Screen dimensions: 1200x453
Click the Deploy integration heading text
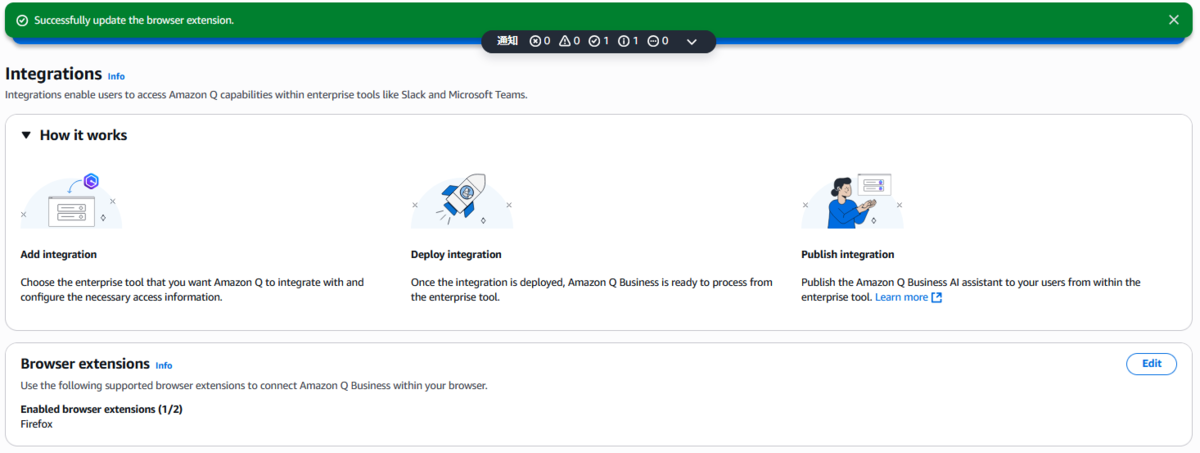pyautogui.click(x=456, y=255)
